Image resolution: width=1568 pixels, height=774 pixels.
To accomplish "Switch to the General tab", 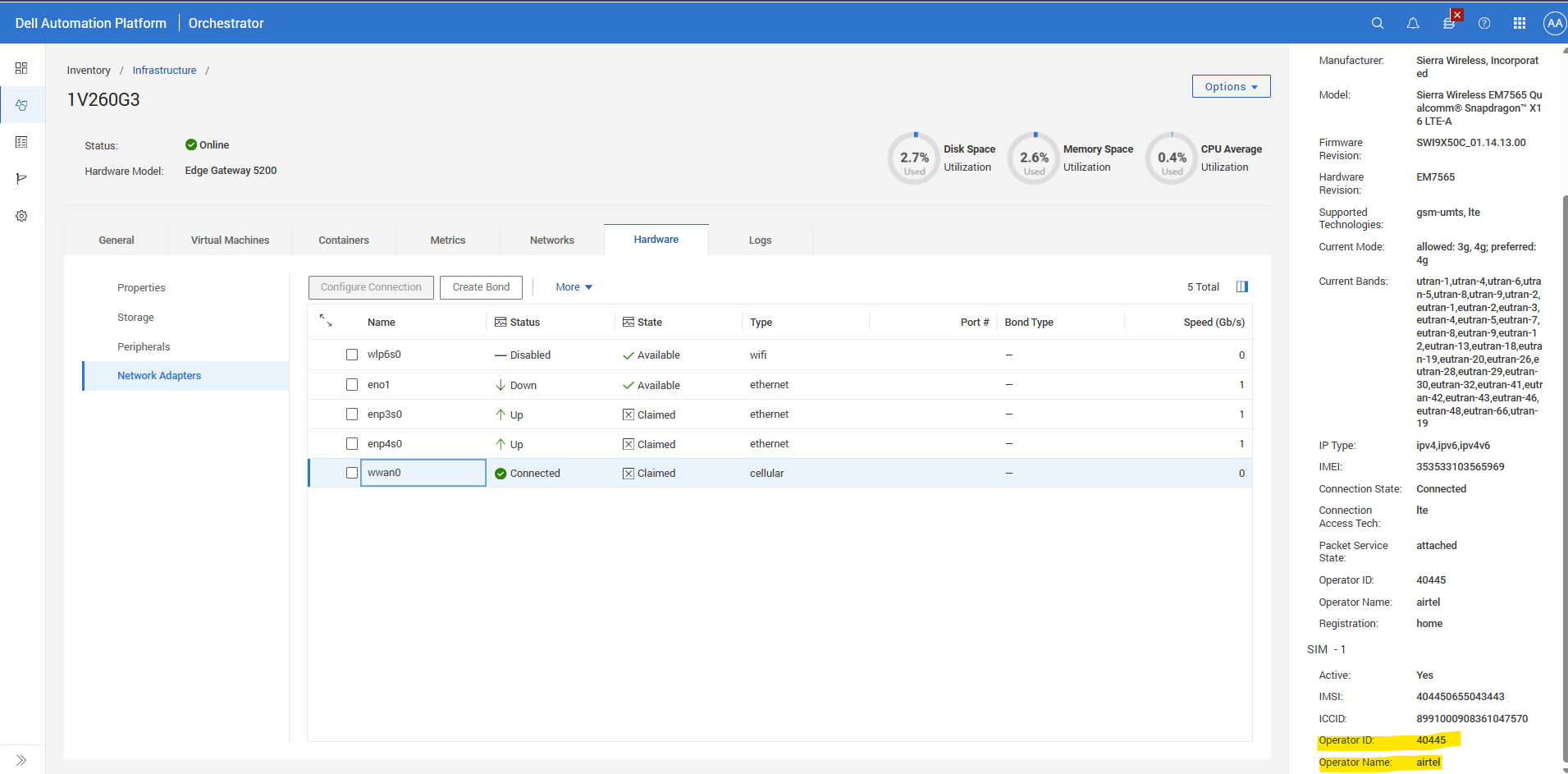I will click(117, 240).
